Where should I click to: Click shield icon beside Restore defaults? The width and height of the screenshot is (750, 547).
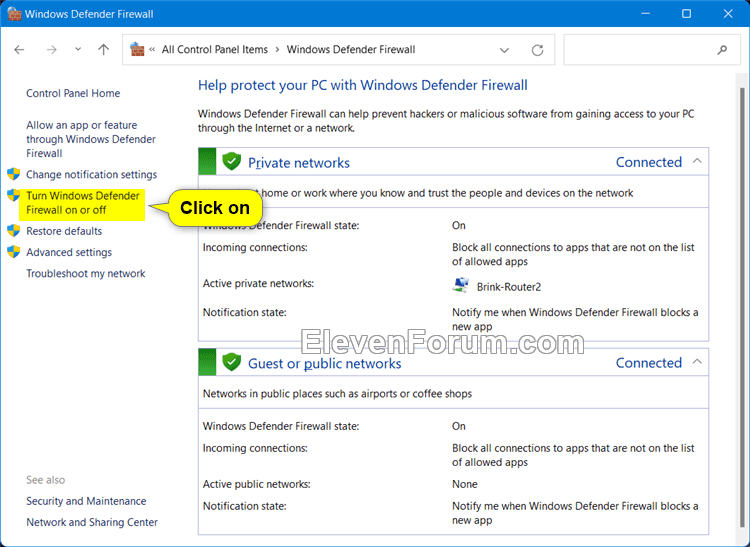(13, 230)
